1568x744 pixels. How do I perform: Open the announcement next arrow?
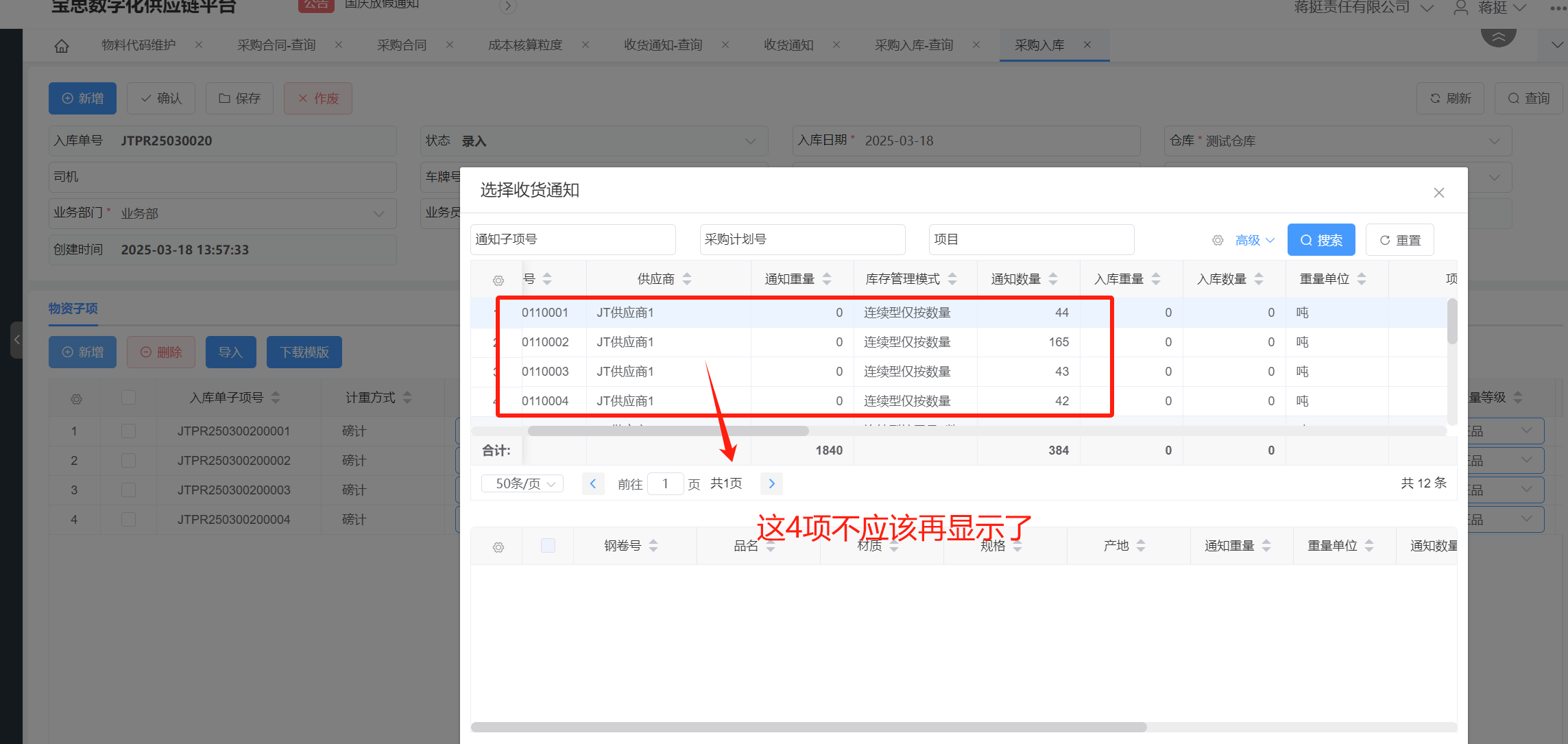tap(507, 7)
